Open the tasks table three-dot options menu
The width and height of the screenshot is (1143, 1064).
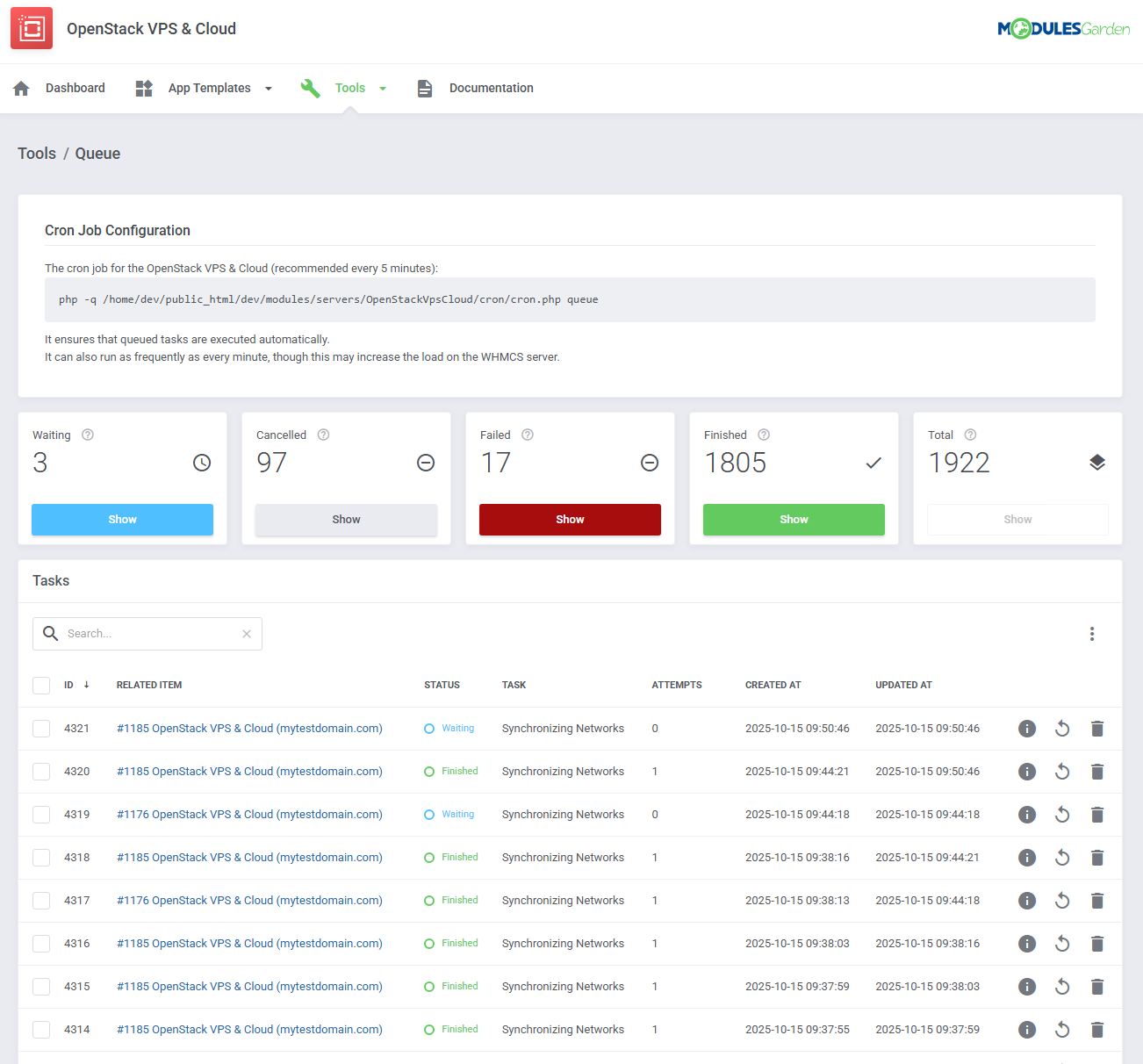1091,634
